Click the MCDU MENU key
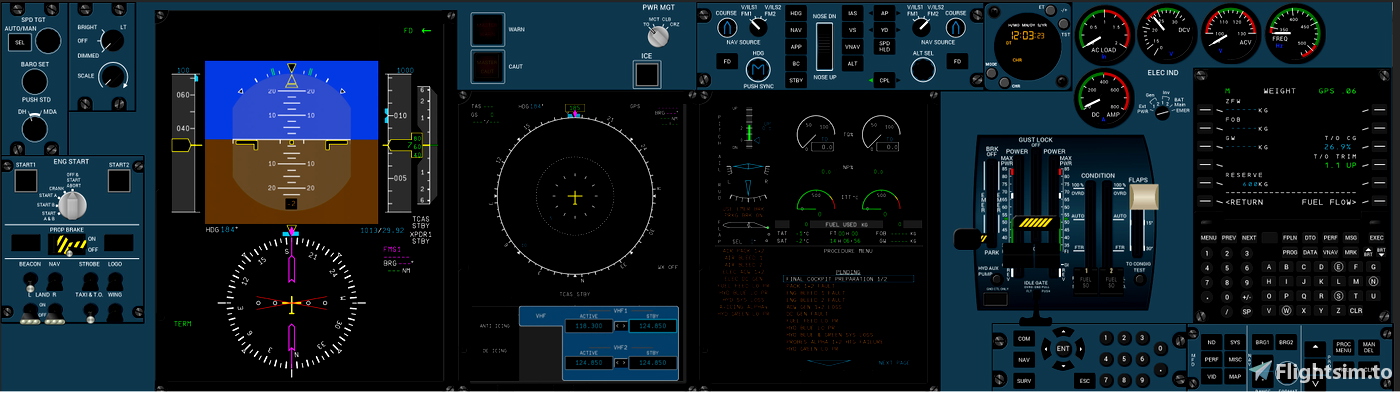 tap(1209, 238)
